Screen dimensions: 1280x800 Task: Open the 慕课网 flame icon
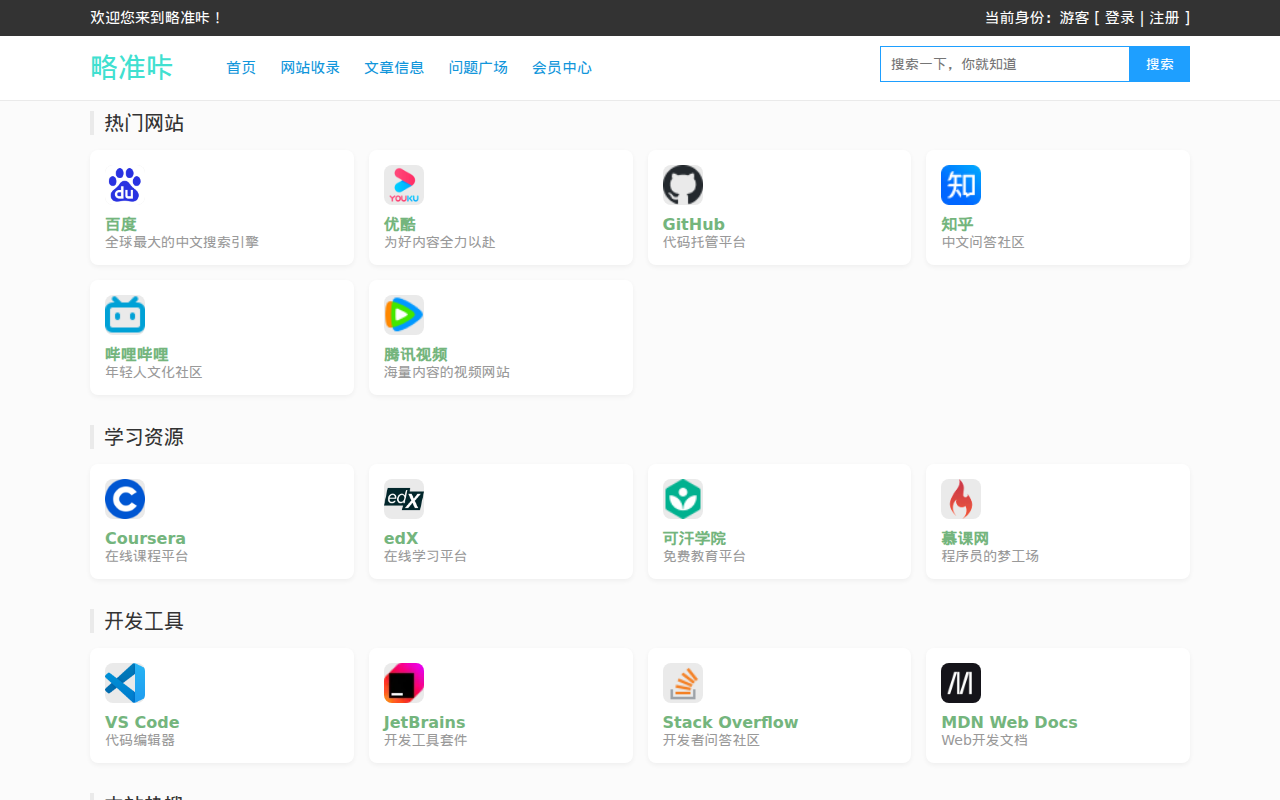click(x=960, y=499)
